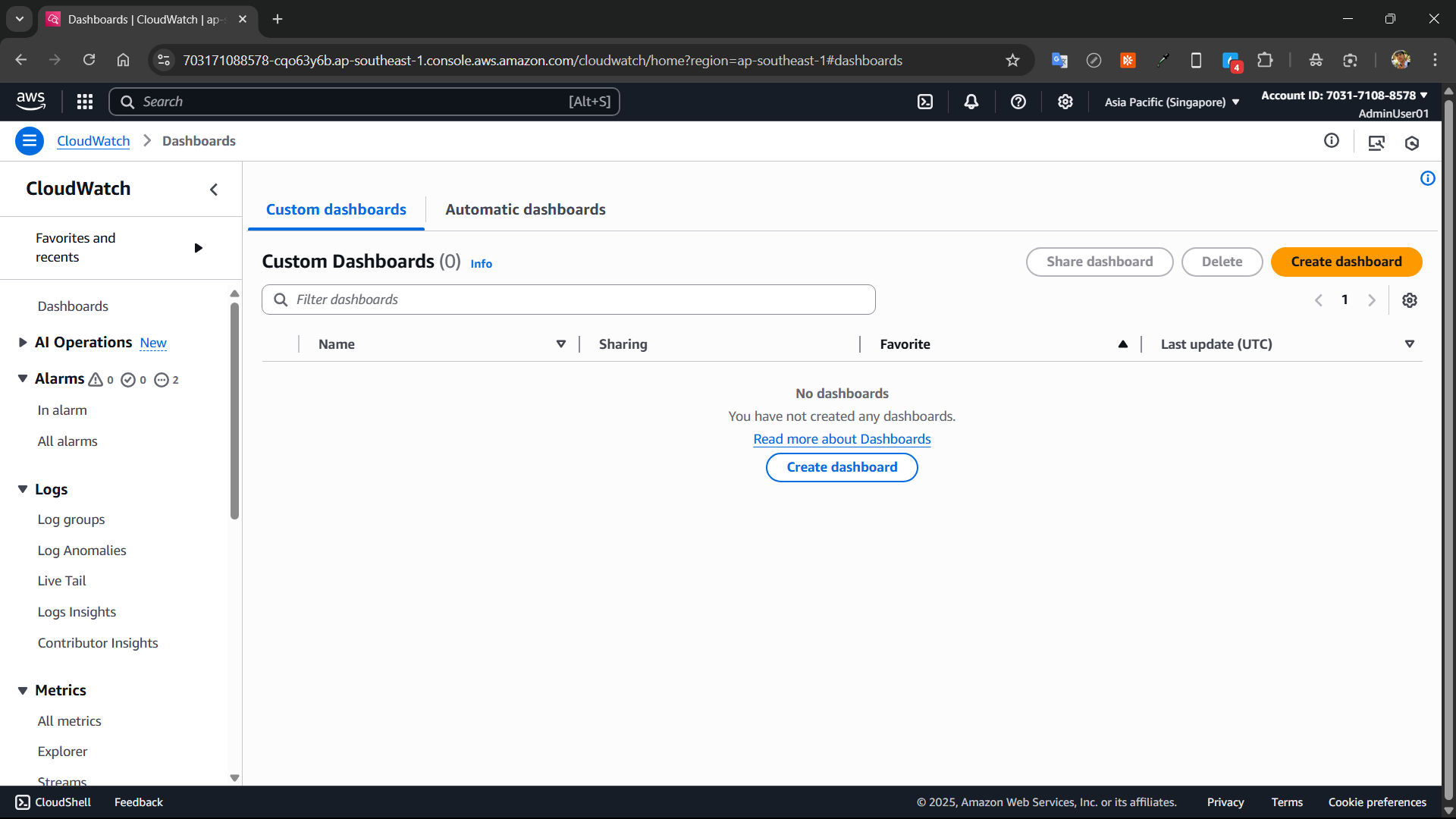1456x819 pixels.
Task: Open Live Tail in sidebar
Action: (62, 581)
